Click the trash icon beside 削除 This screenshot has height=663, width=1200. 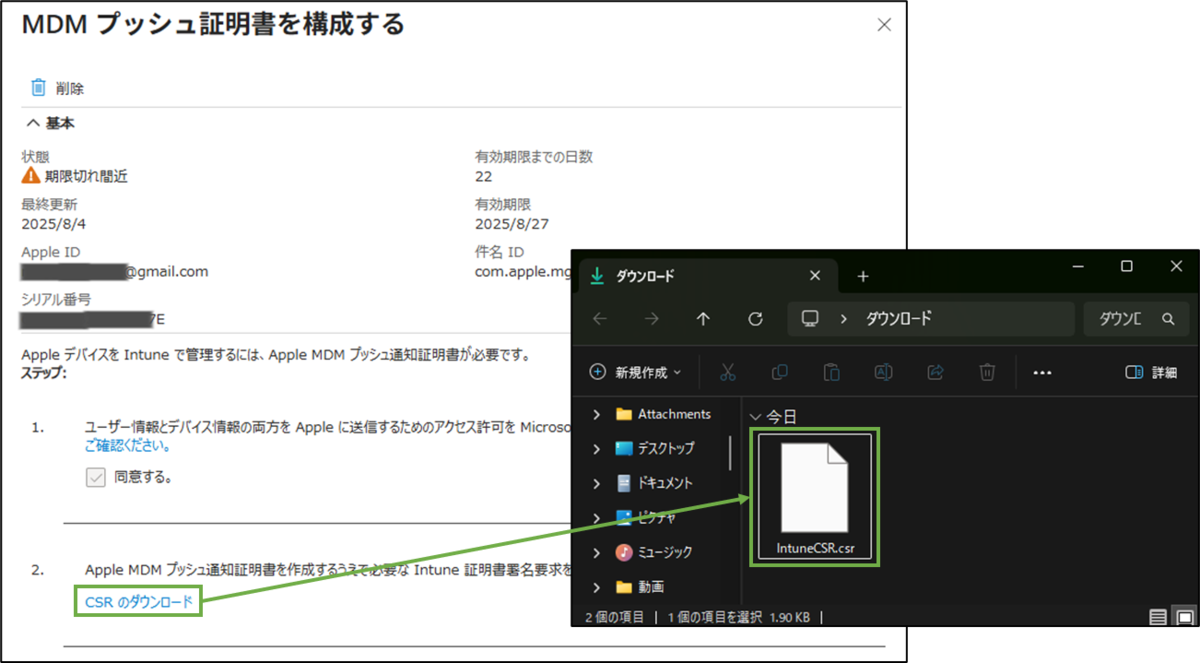(x=38, y=88)
